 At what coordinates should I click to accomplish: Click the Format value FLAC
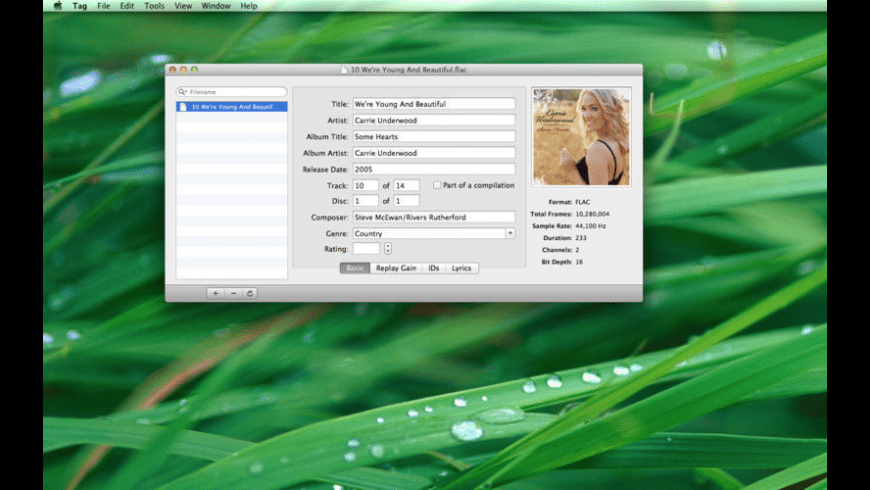pos(583,202)
